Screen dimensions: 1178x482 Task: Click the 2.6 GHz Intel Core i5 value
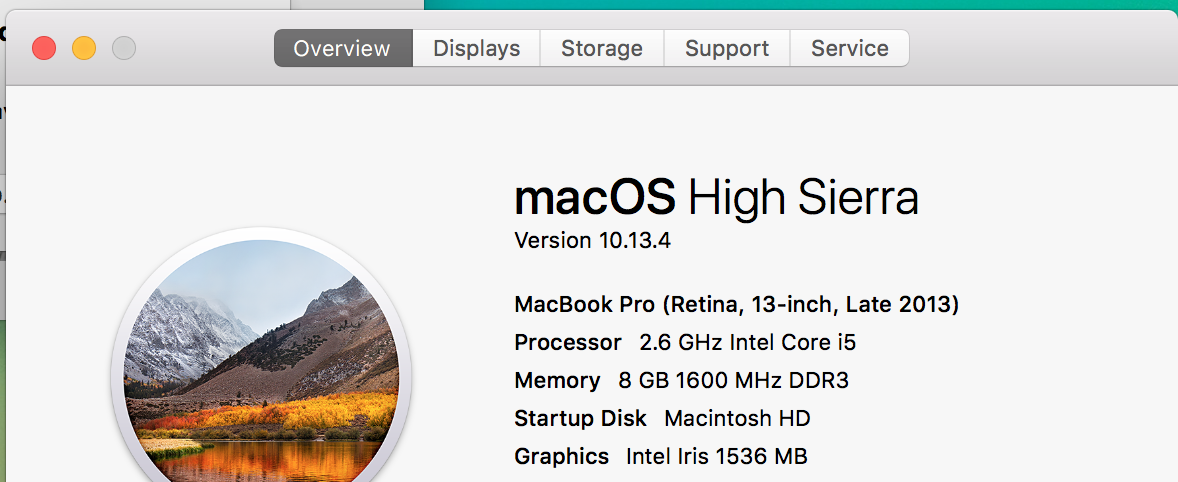(x=748, y=343)
